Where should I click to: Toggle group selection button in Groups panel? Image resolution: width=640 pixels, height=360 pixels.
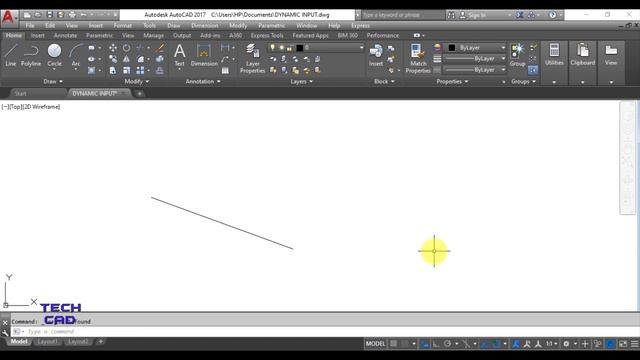click(533, 70)
